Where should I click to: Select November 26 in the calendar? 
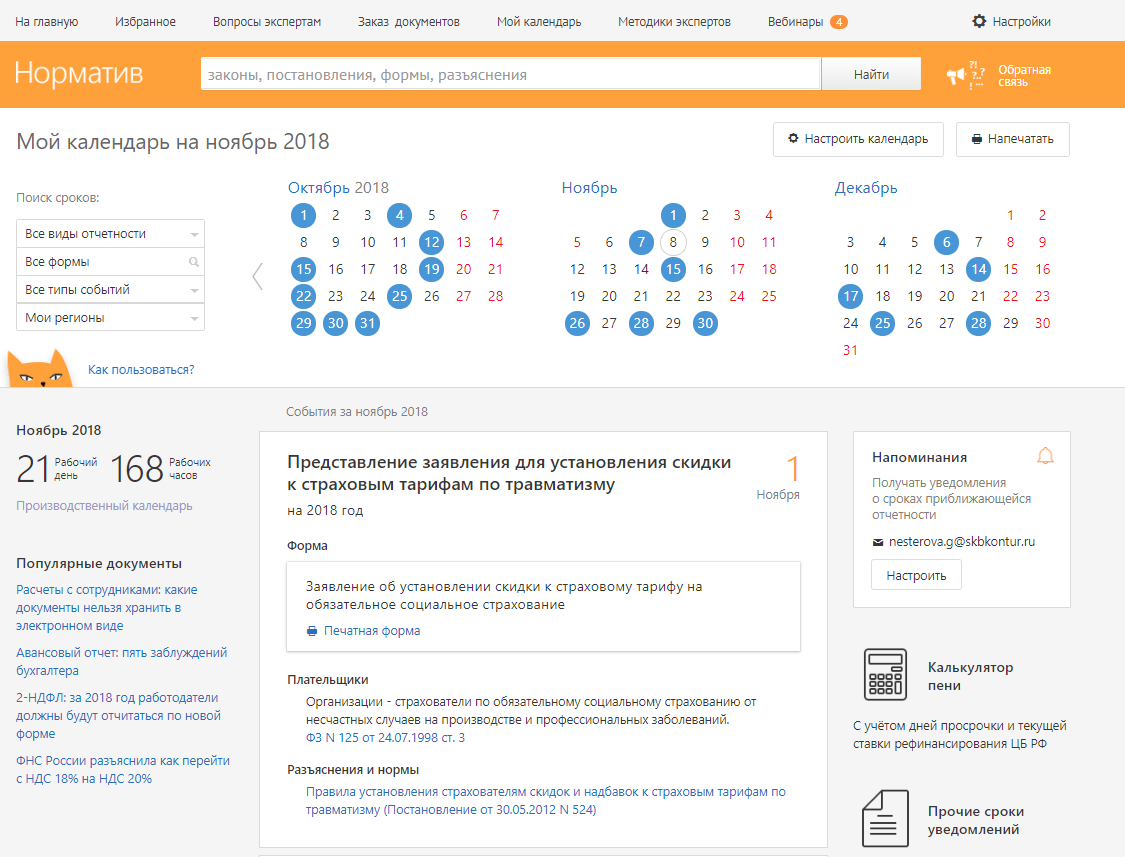(x=578, y=323)
